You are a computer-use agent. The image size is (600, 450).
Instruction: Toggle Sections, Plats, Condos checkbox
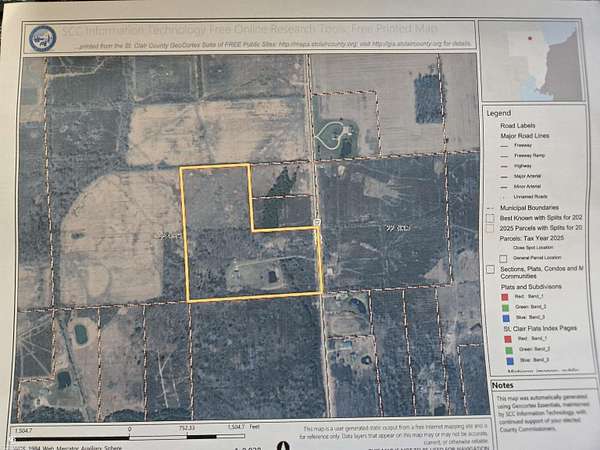(x=489, y=270)
